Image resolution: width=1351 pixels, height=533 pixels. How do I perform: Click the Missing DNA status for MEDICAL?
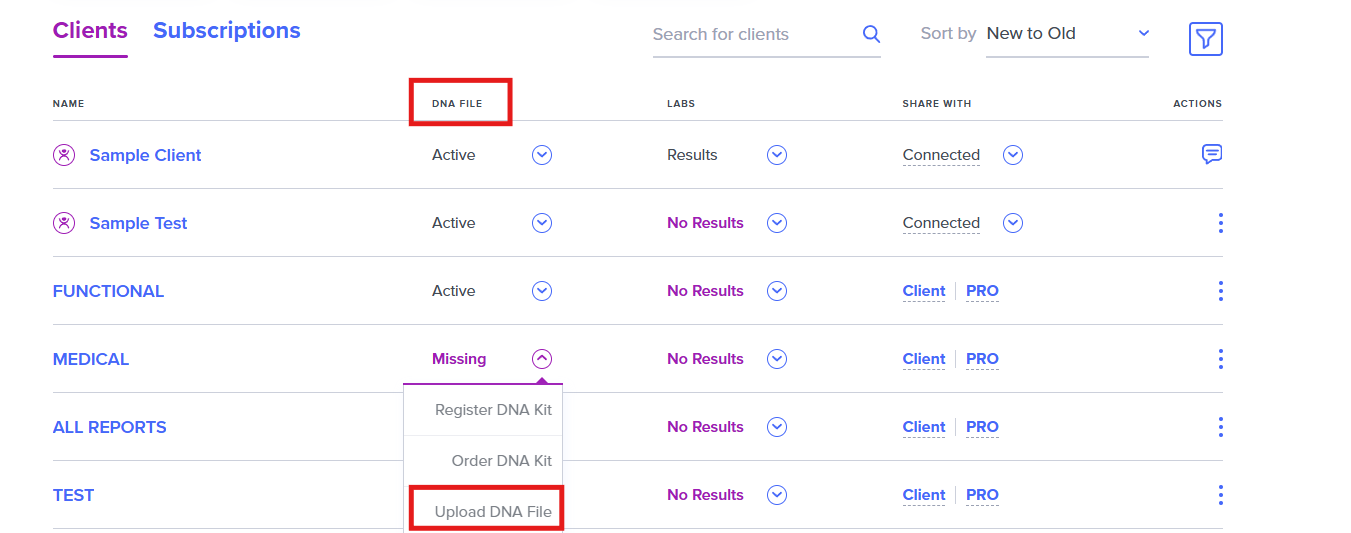[x=459, y=359]
